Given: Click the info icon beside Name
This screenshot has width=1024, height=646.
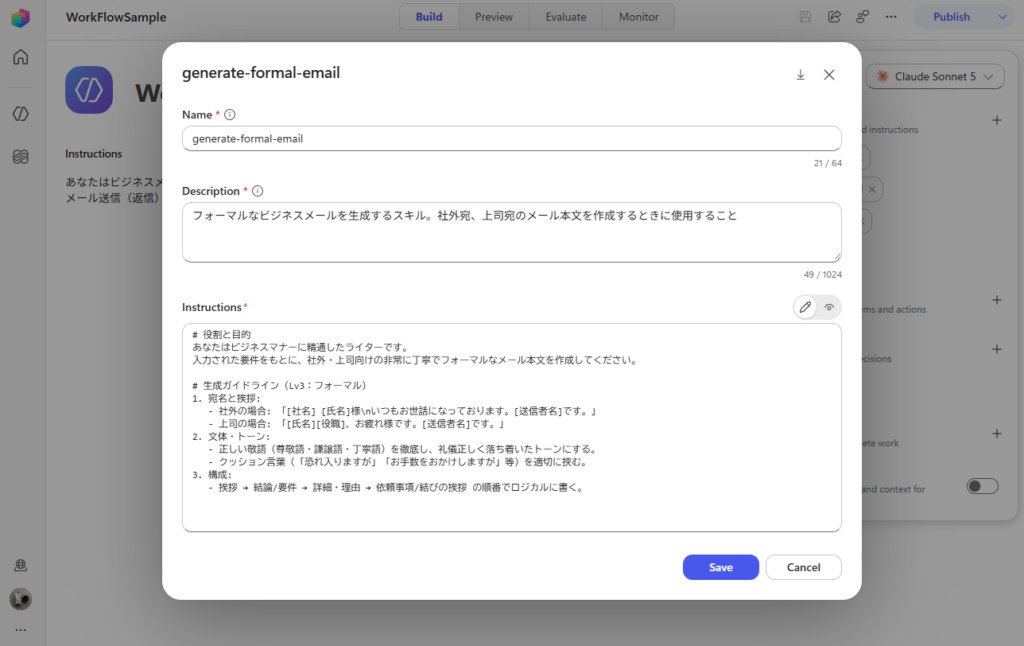Looking at the screenshot, I should coord(230,114).
